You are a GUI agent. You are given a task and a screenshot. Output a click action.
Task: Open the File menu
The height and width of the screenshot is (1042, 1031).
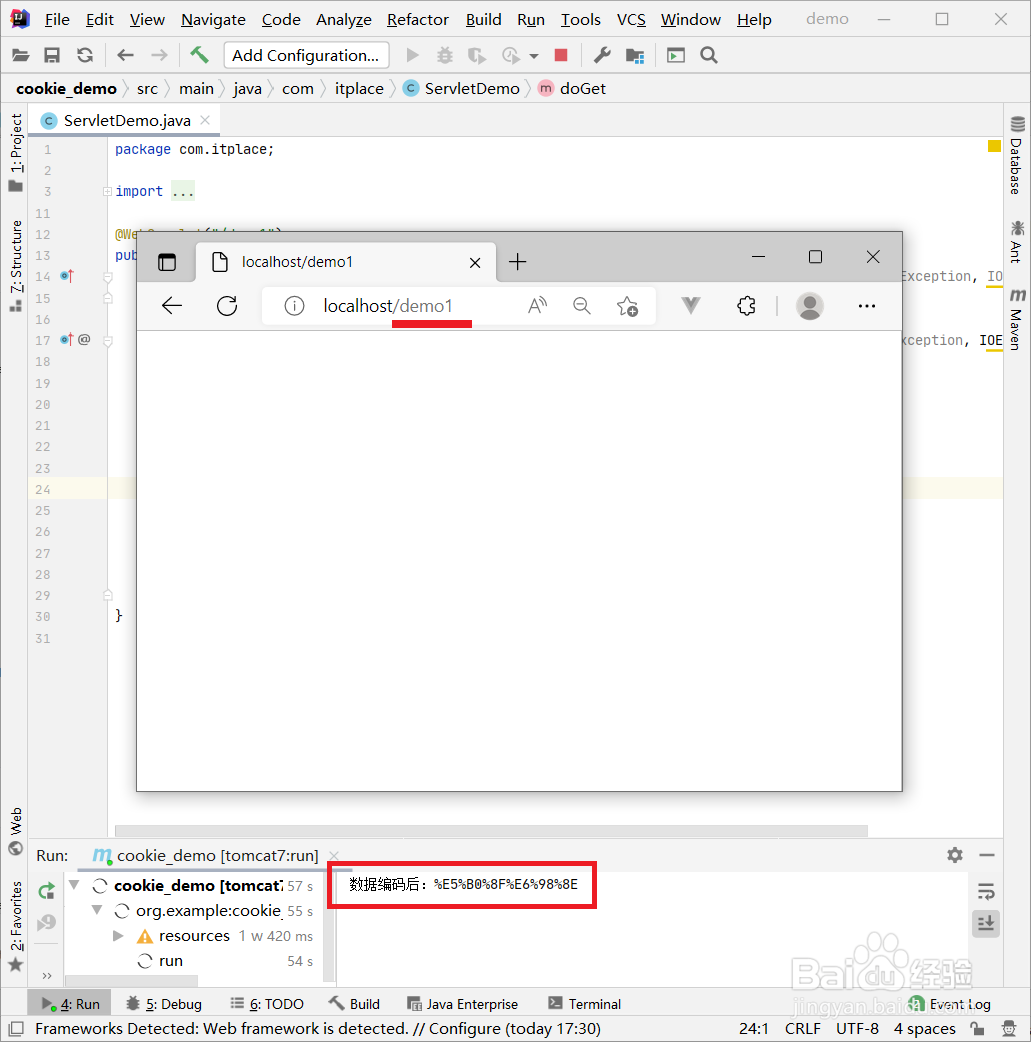point(57,20)
